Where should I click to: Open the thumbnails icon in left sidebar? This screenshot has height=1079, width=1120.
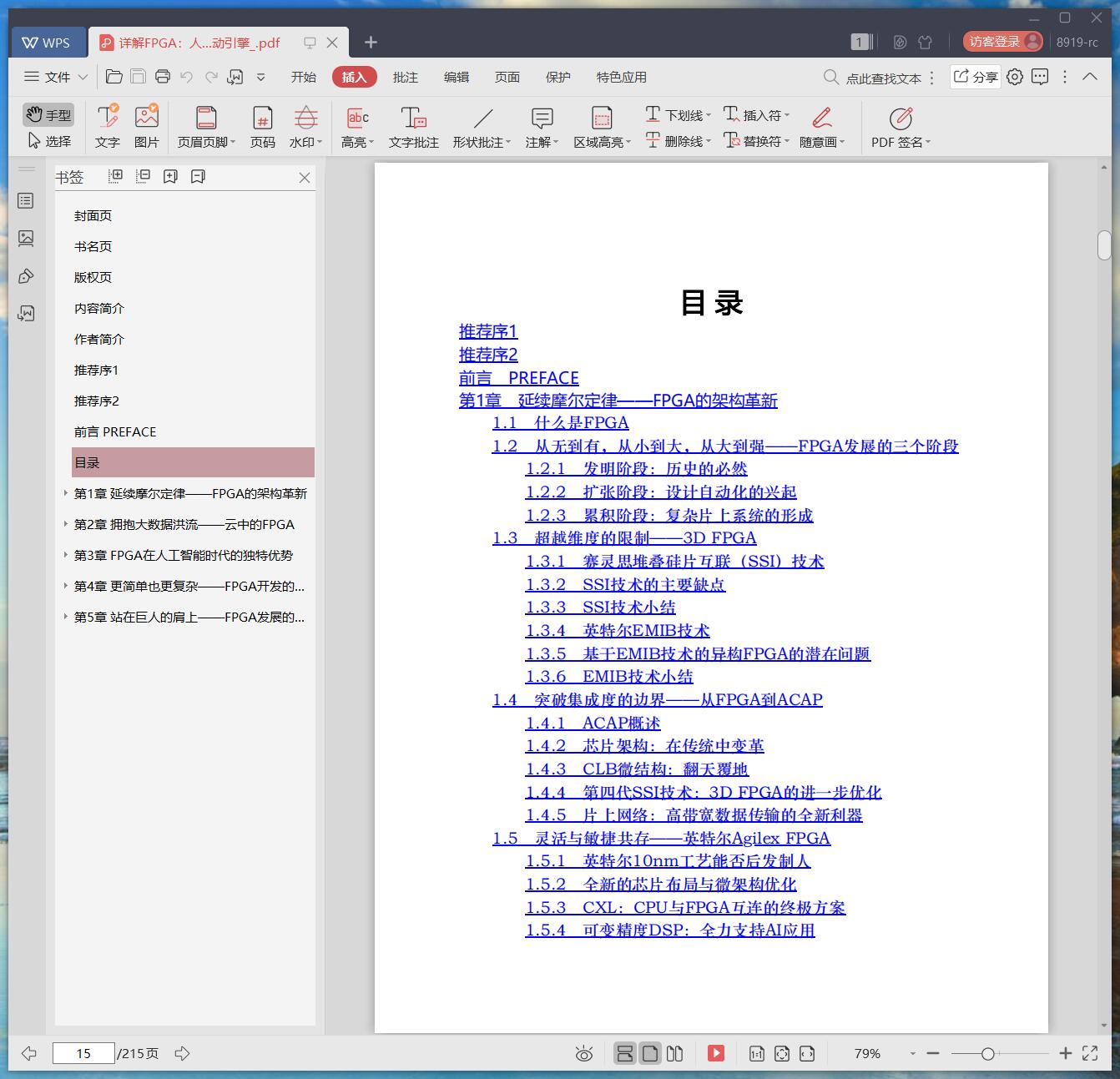click(26, 239)
